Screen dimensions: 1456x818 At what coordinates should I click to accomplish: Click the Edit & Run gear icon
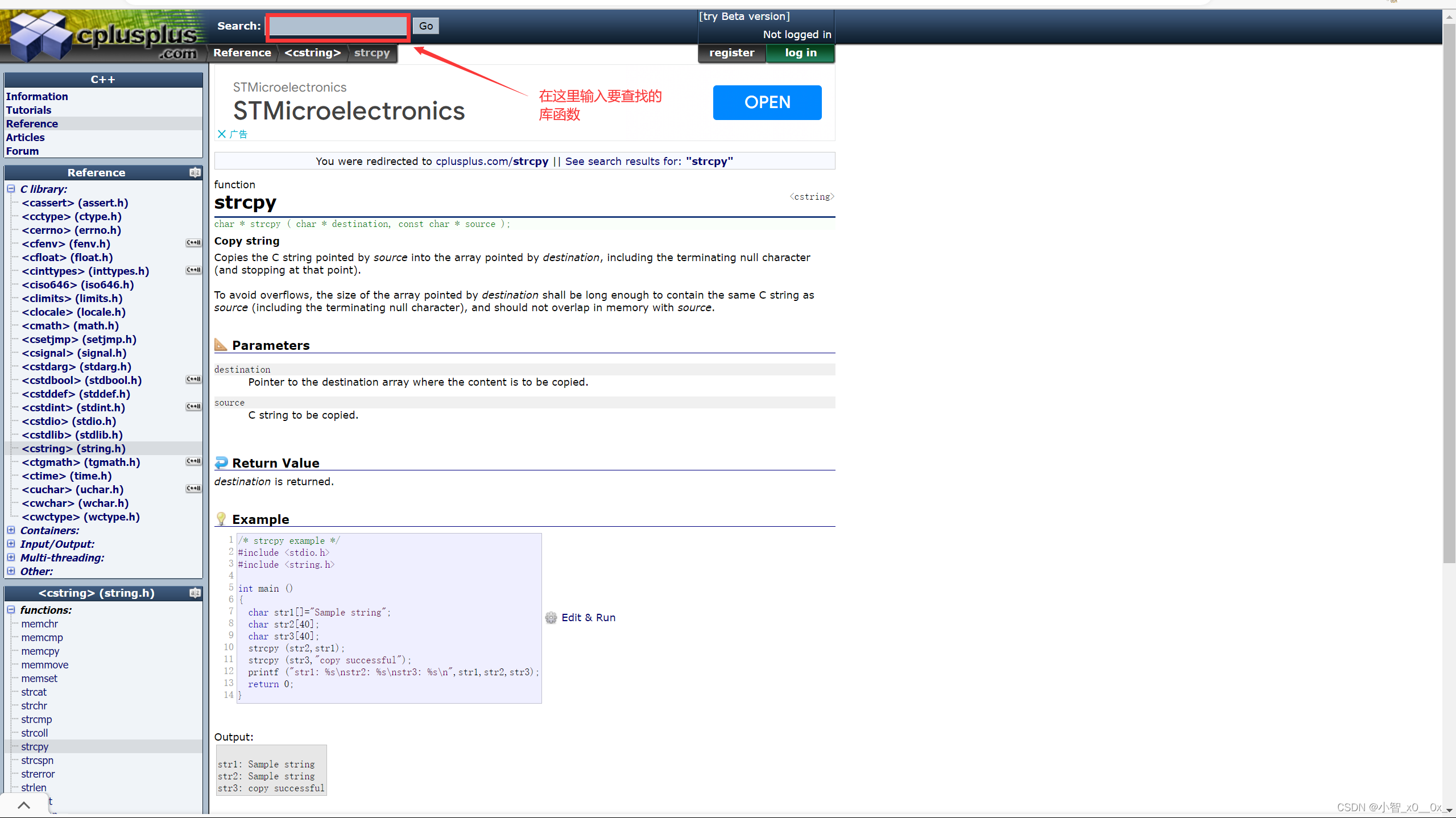coord(551,618)
